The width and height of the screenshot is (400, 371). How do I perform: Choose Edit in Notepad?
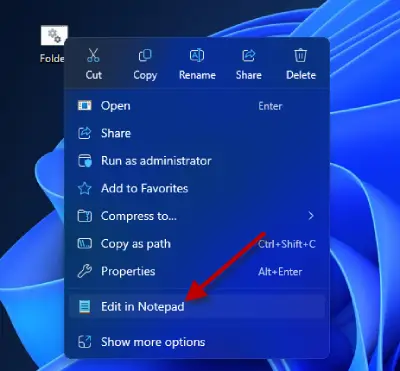point(197,306)
